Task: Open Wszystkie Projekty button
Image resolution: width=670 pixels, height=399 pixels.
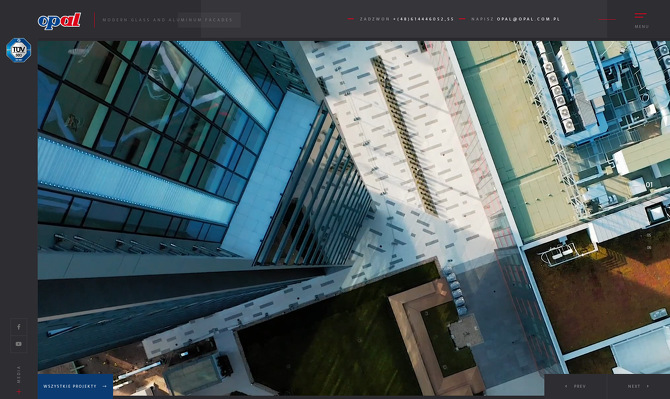Action: click(x=75, y=386)
